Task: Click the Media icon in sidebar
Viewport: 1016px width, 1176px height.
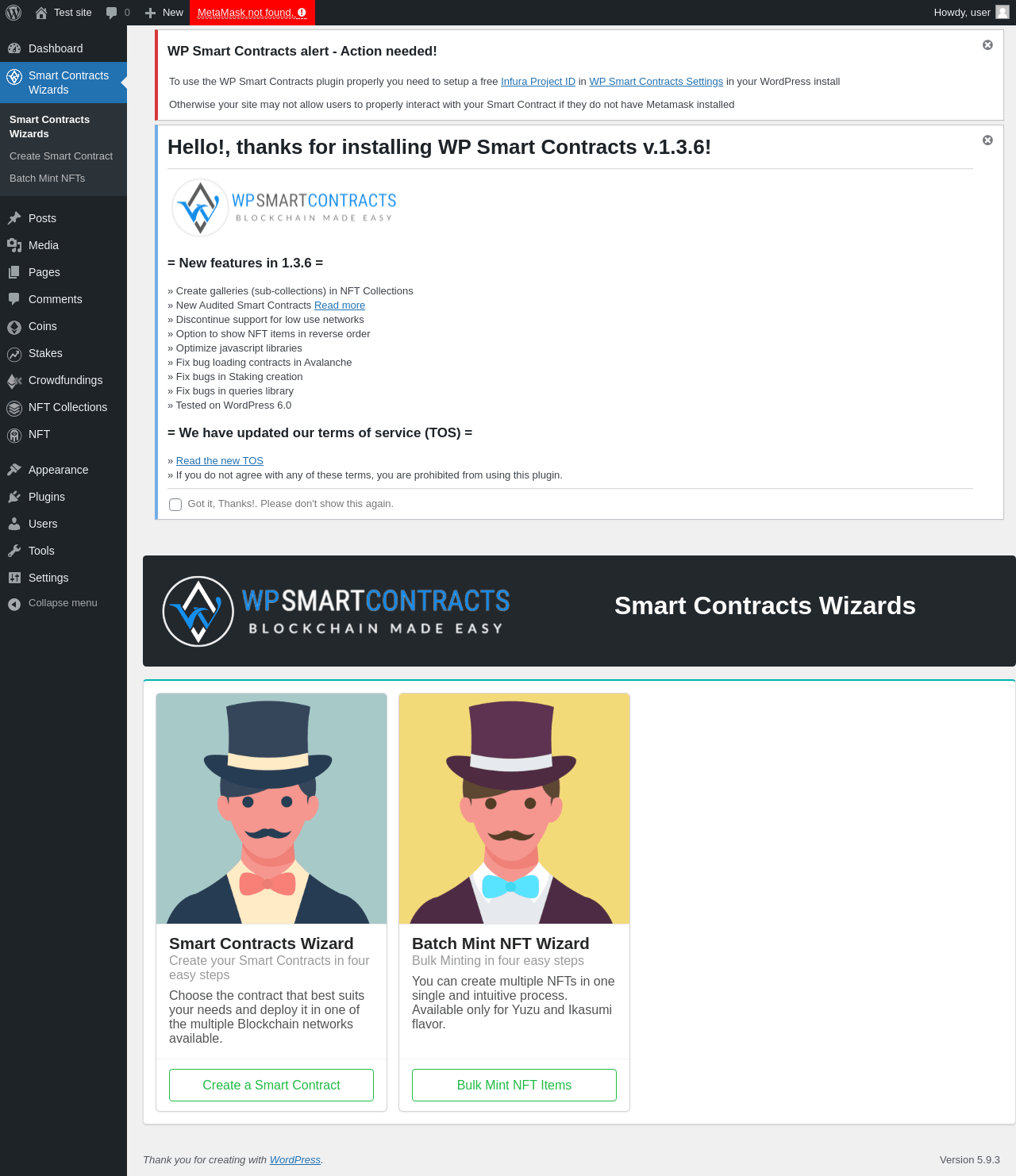Action: [14, 245]
